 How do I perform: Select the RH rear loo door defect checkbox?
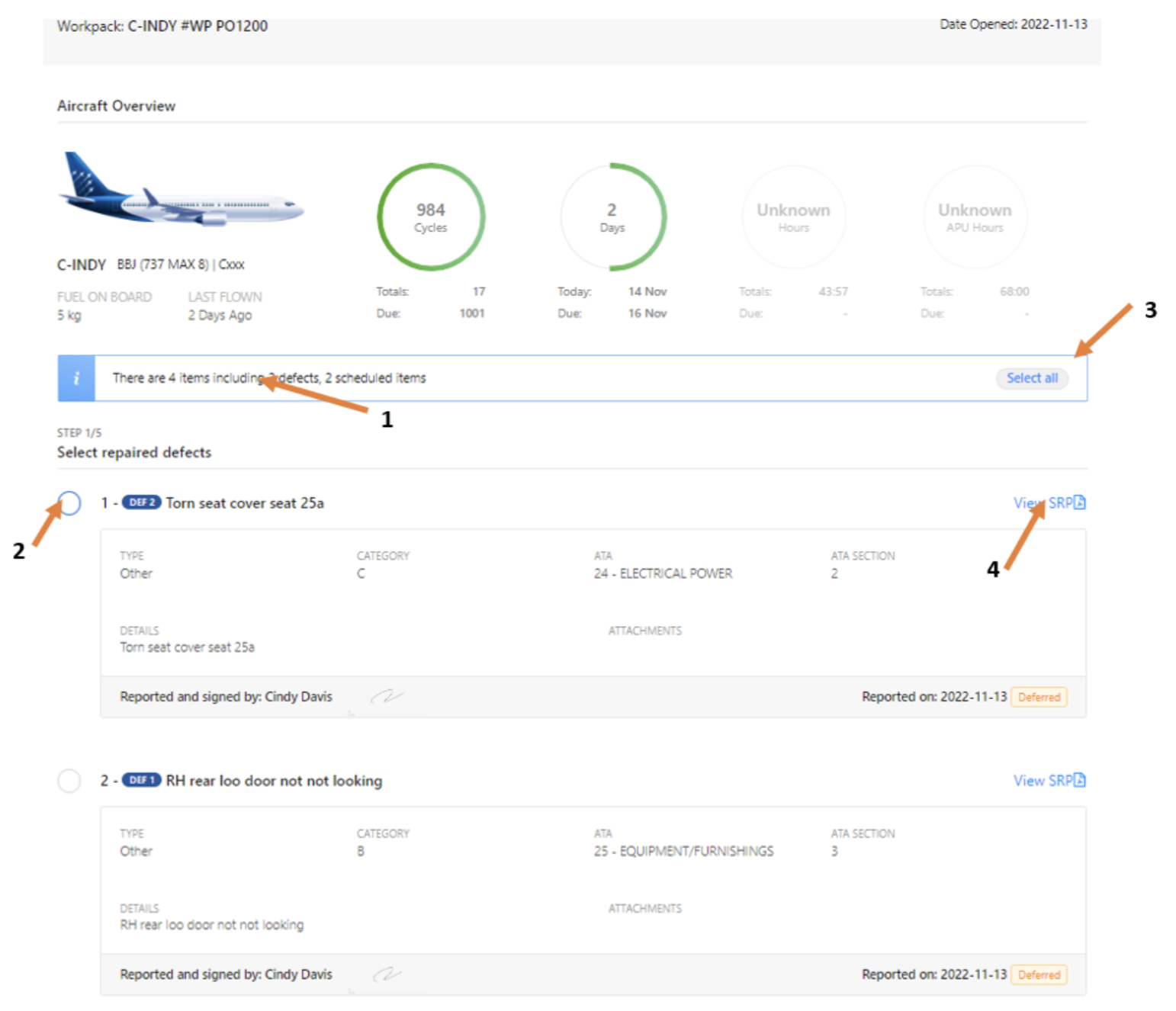(x=69, y=781)
